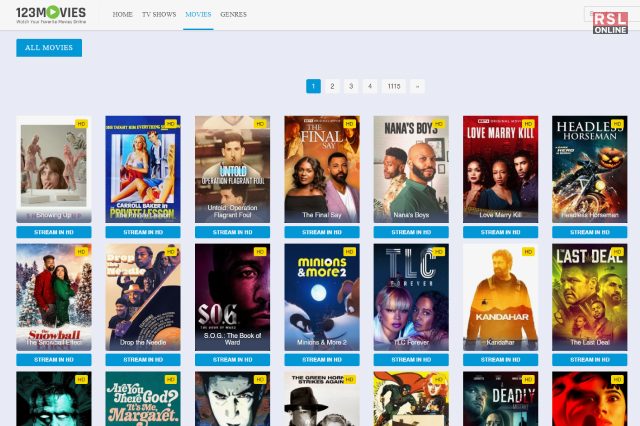Click Stream in HD under Untold

click(232, 232)
